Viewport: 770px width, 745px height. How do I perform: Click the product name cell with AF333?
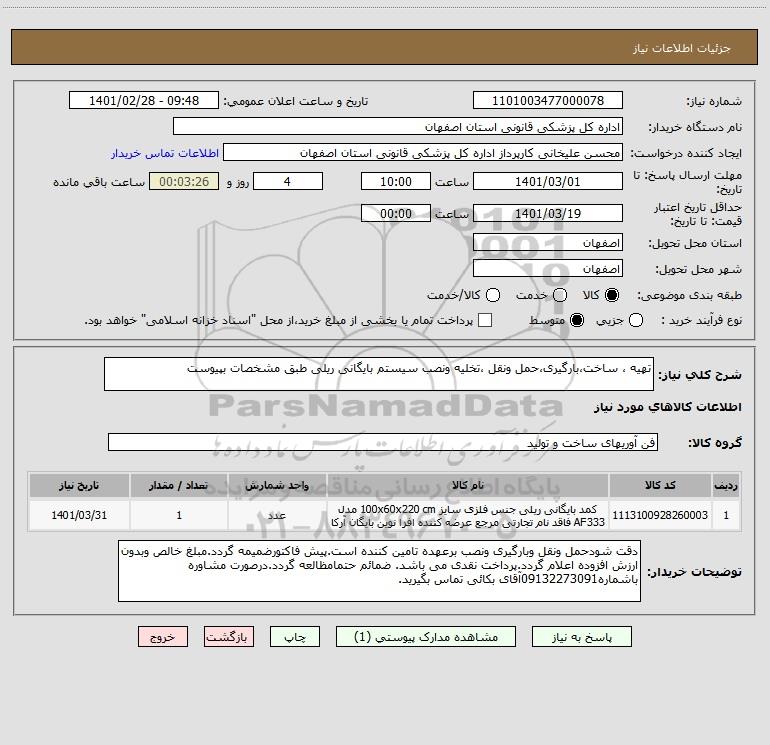pyautogui.click(x=468, y=515)
